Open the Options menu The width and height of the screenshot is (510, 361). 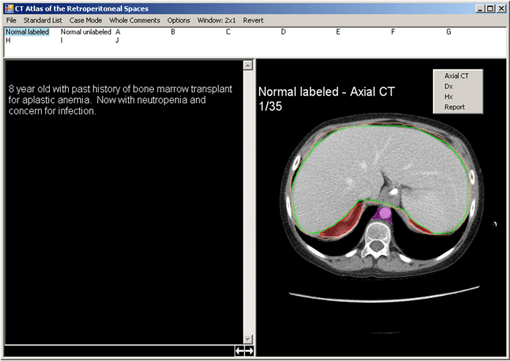[x=179, y=20]
